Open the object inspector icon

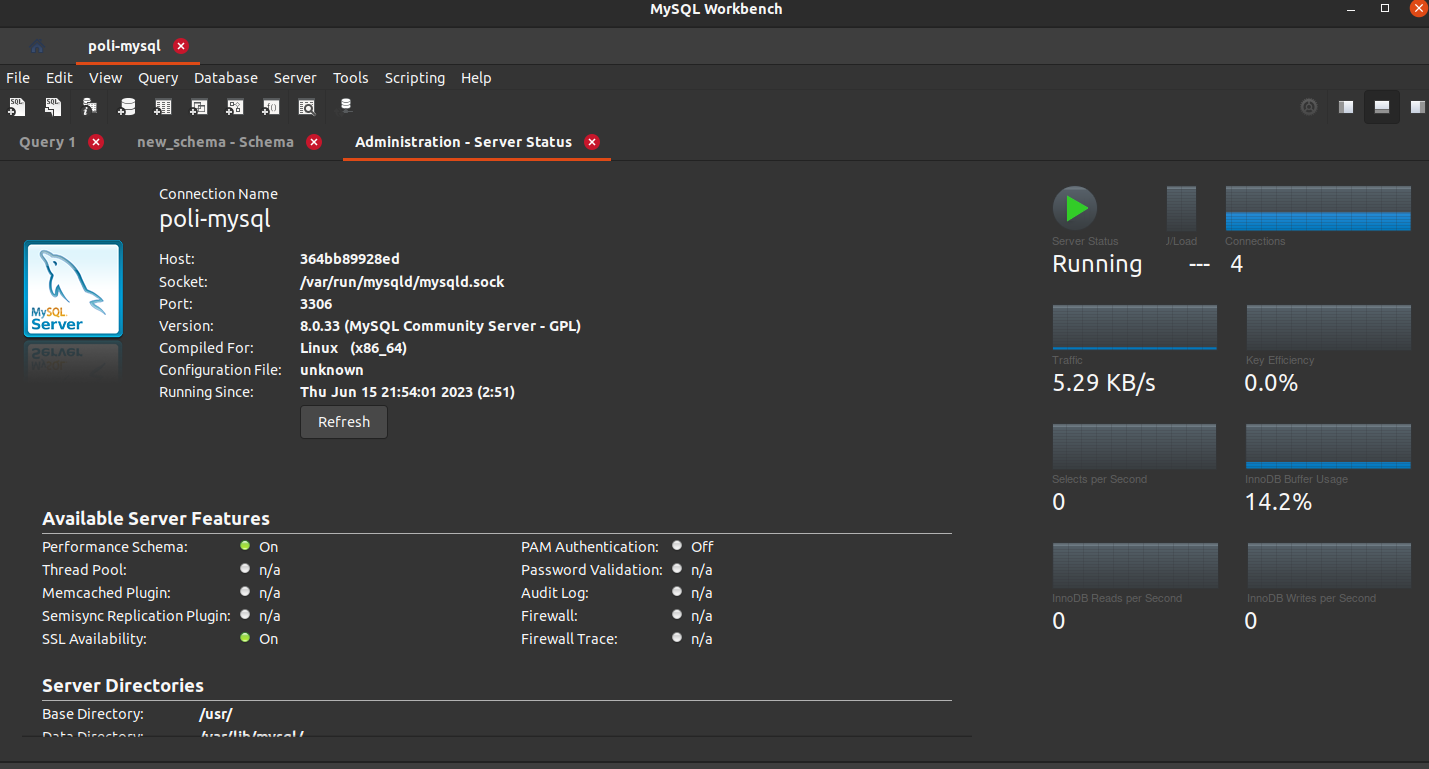(90, 106)
